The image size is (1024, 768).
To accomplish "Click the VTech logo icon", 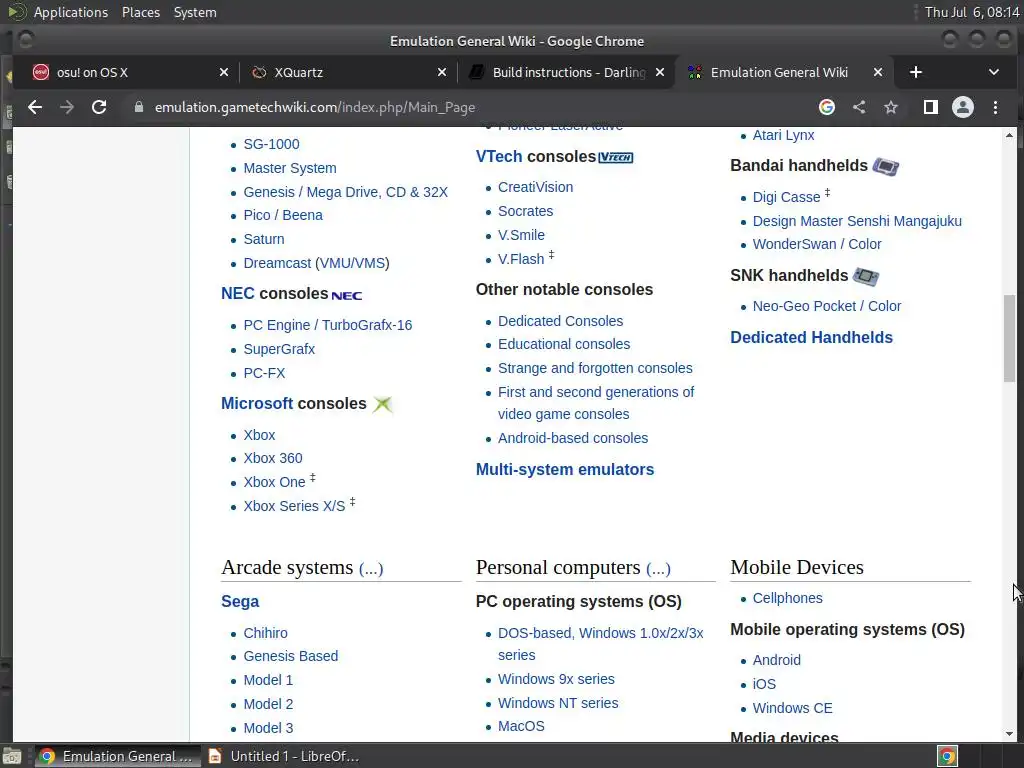I will tap(616, 157).
